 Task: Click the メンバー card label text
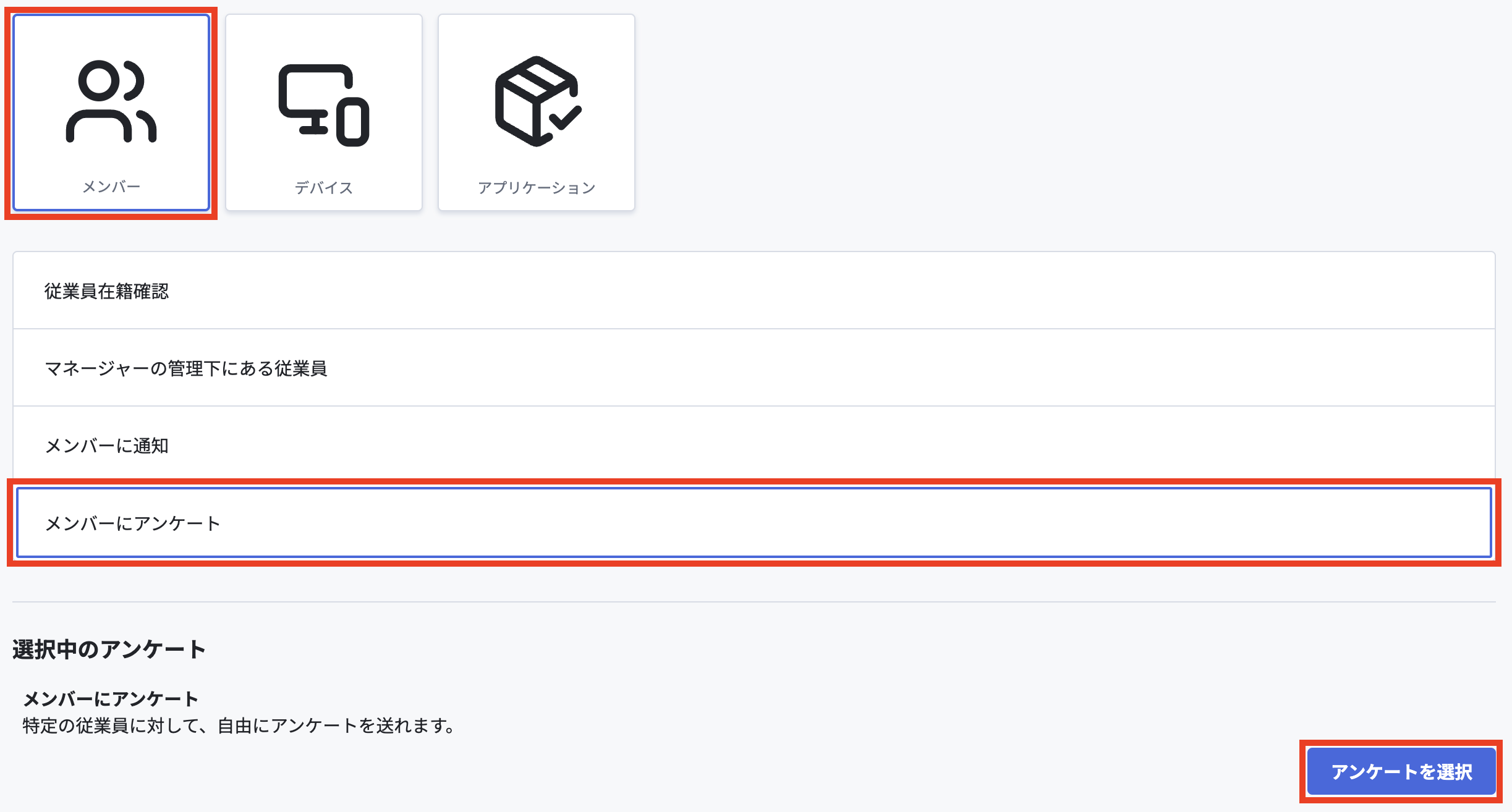click(x=111, y=187)
